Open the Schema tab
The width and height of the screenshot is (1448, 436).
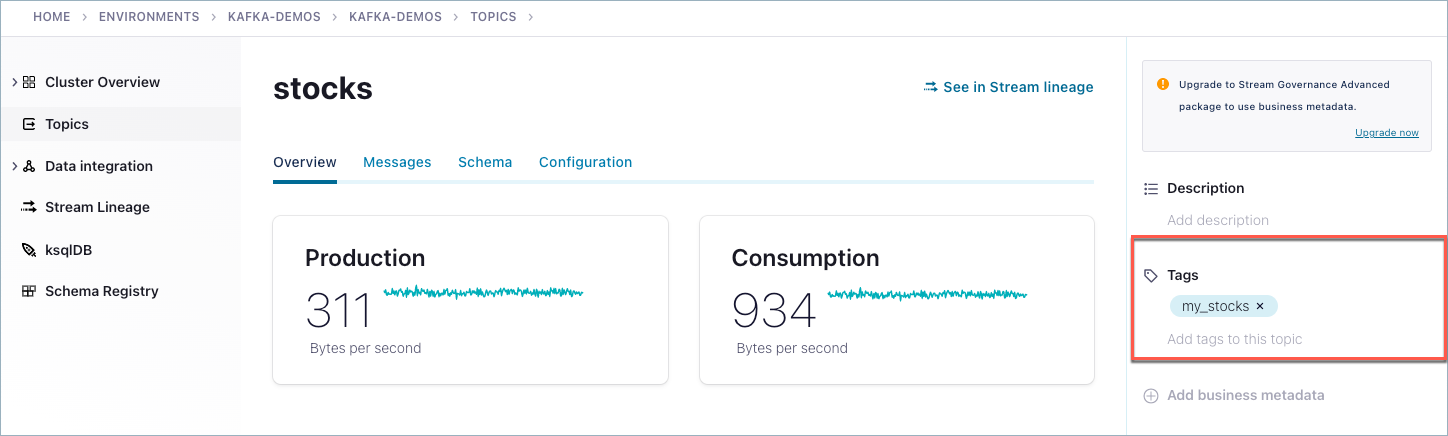pos(485,162)
